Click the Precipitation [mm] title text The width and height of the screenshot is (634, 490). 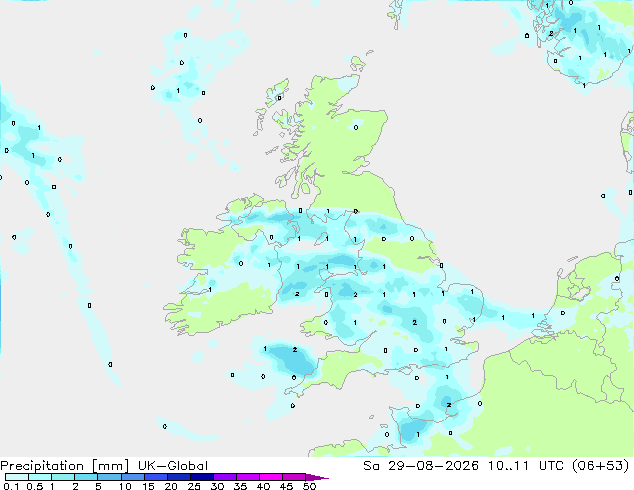pyautogui.click(x=65, y=466)
